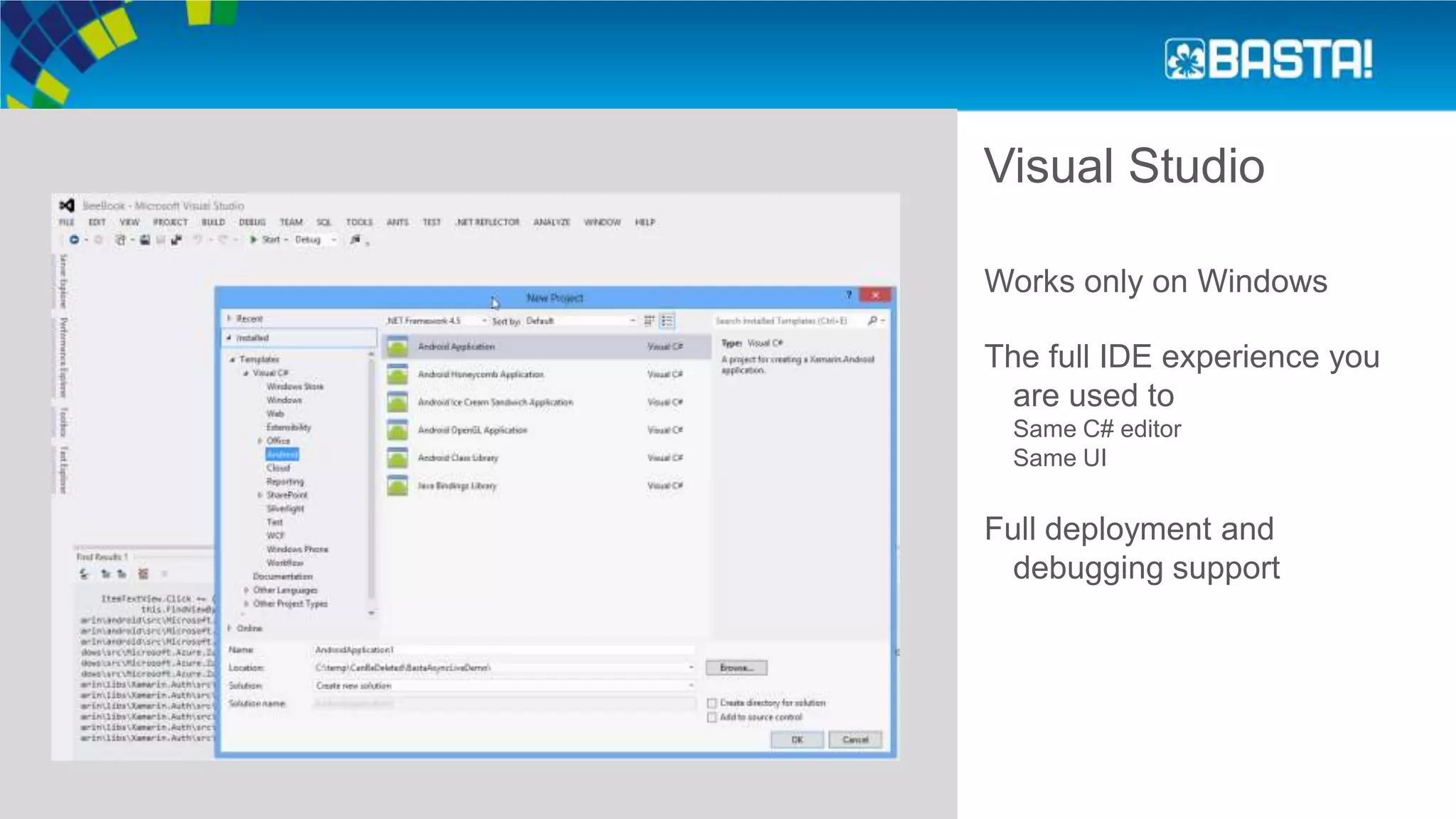Select Silverlight in template tree
1456x819 pixels.
285,509
